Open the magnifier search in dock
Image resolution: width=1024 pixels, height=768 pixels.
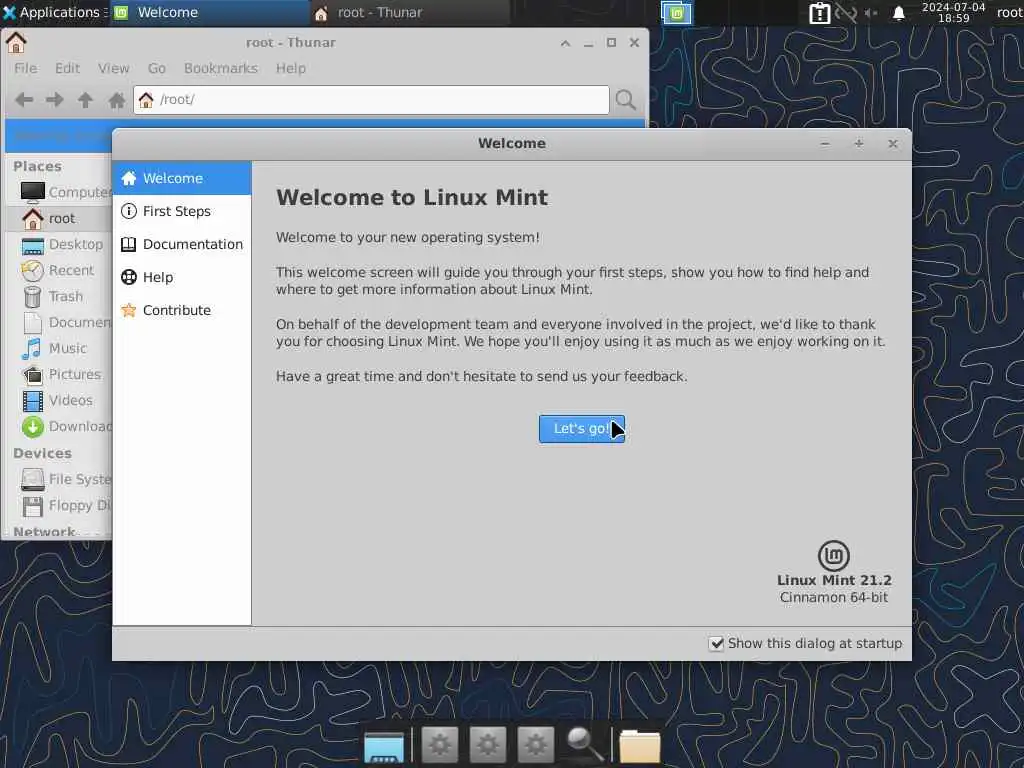click(584, 744)
